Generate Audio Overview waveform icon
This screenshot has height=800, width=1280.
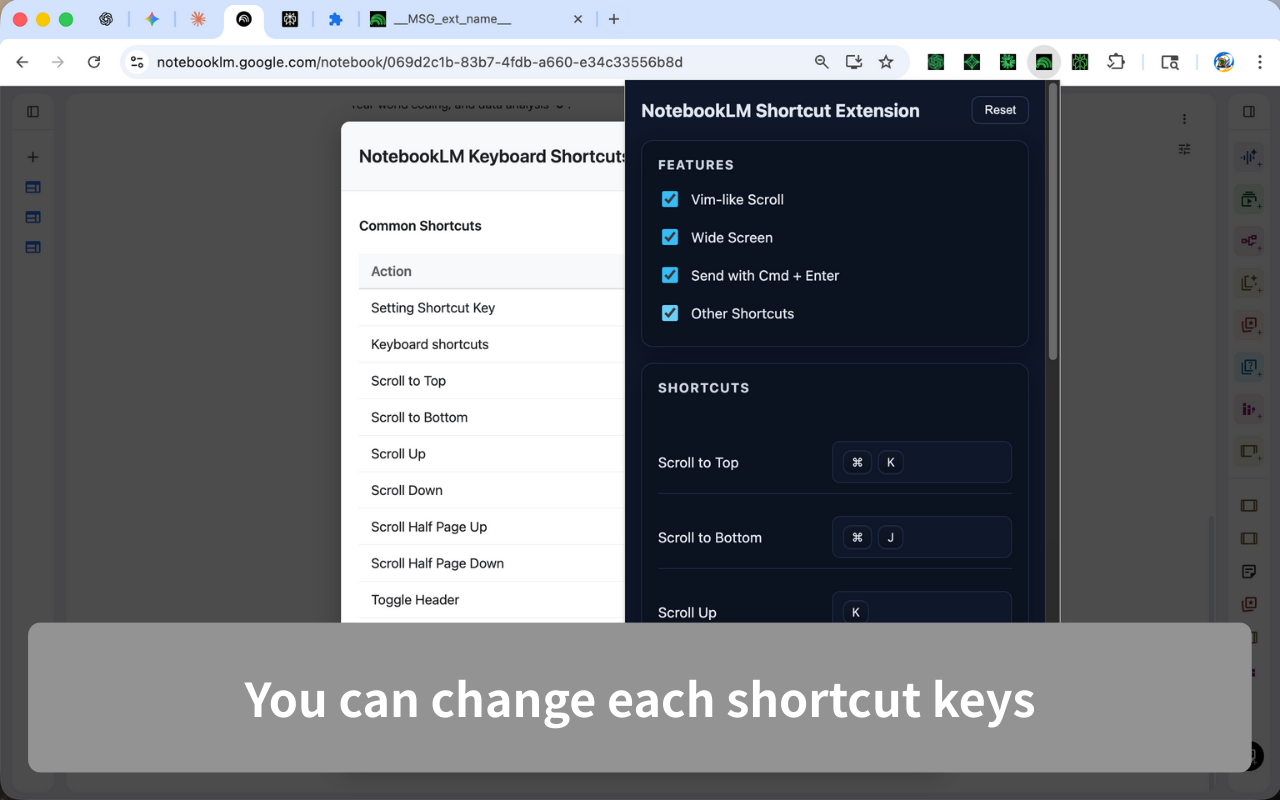pos(1249,157)
